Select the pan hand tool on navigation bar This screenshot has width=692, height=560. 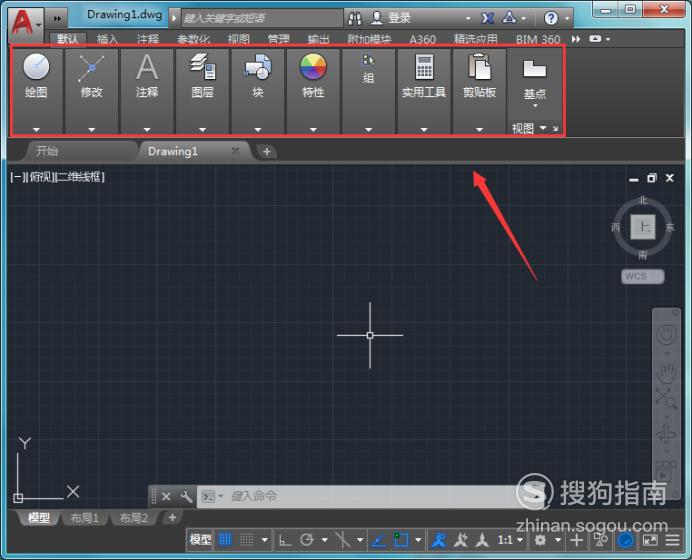[666, 373]
